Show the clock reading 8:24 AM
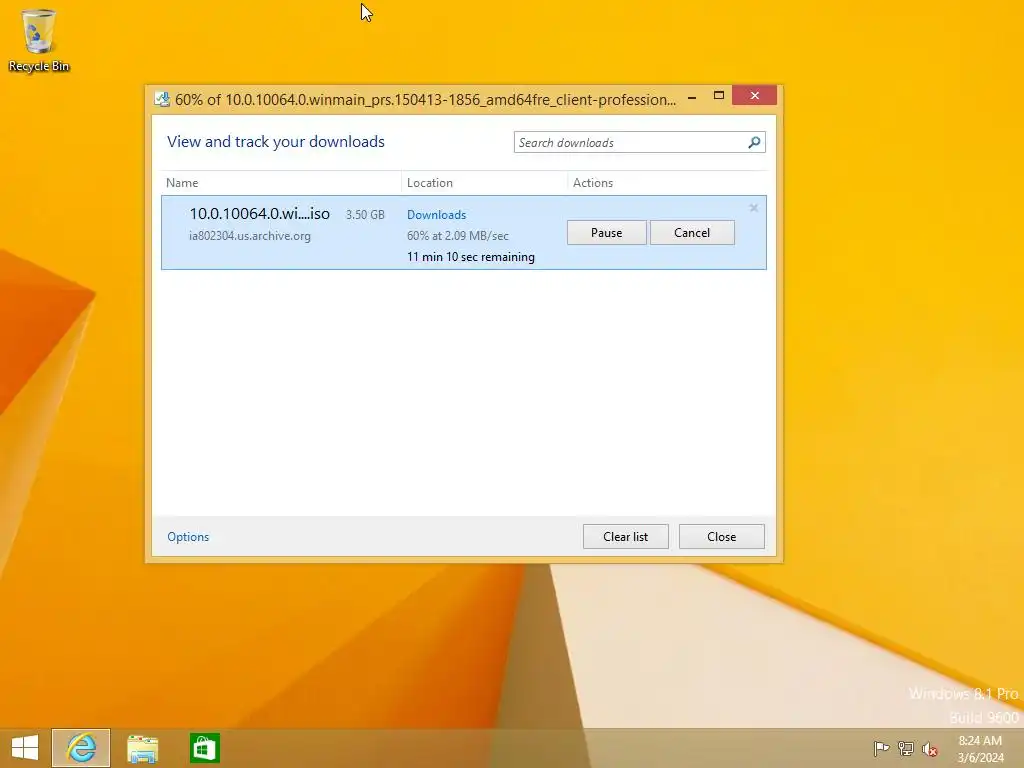Screen dimensions: 1024x768 (x=980, y=741)
